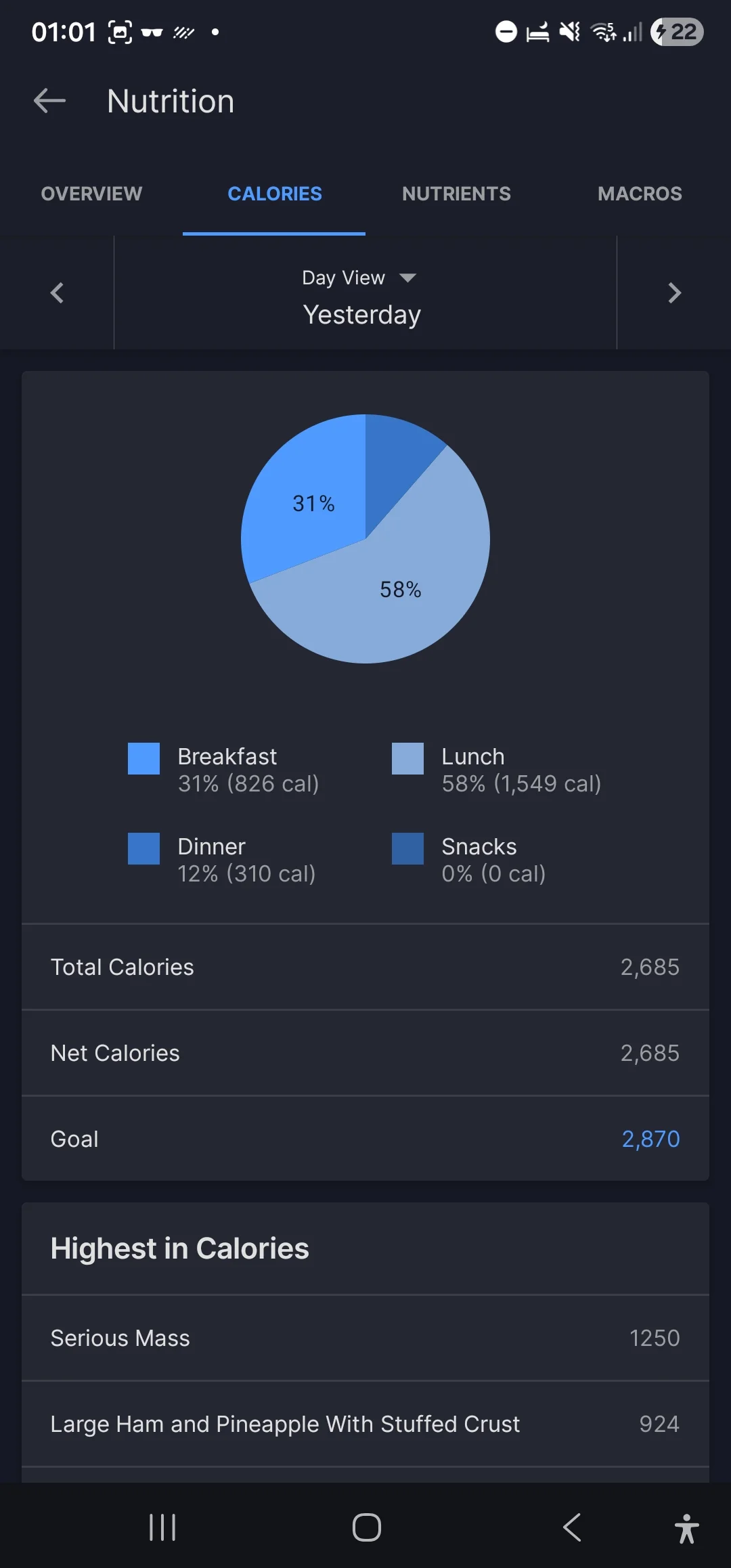Tap the battery indicator in status bar
The width and height of the screenshot is (731, 1568).
677,32
